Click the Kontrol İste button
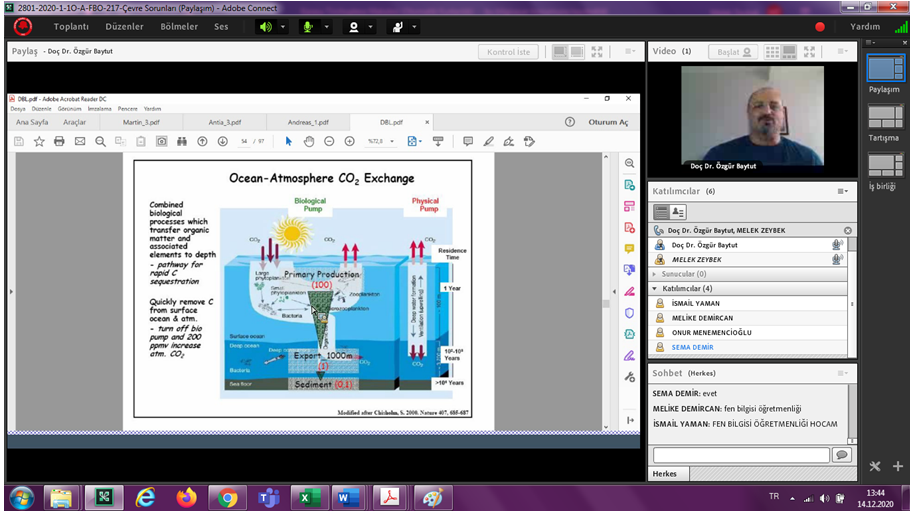The height and width of the screenshot is (511, 910). click(x=508, y=51)
